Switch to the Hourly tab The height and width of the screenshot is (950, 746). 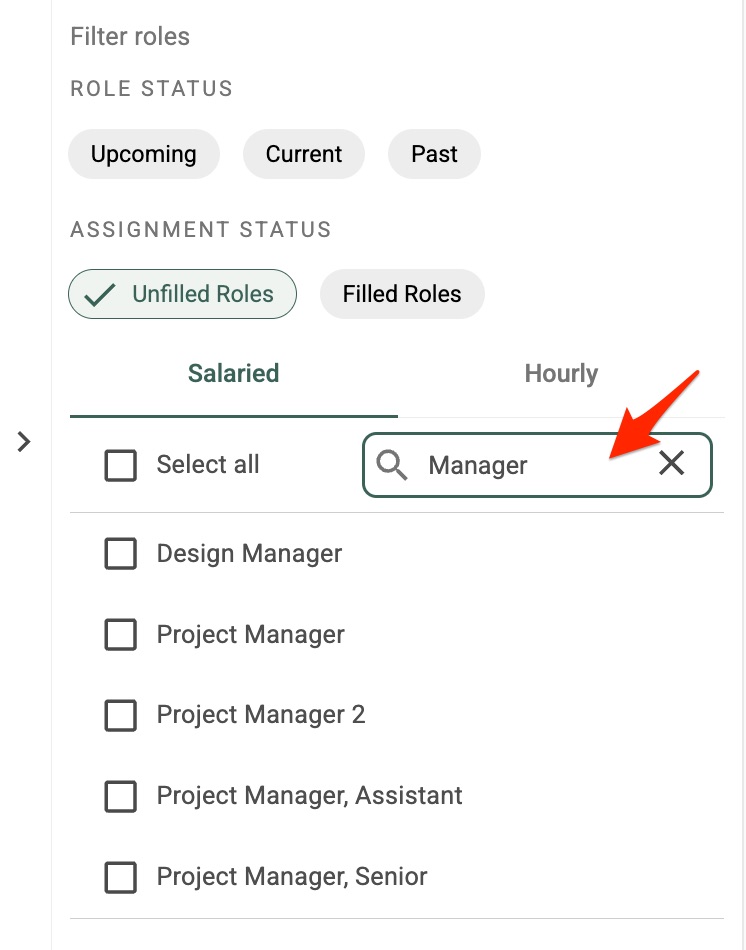tap(561, 374)
